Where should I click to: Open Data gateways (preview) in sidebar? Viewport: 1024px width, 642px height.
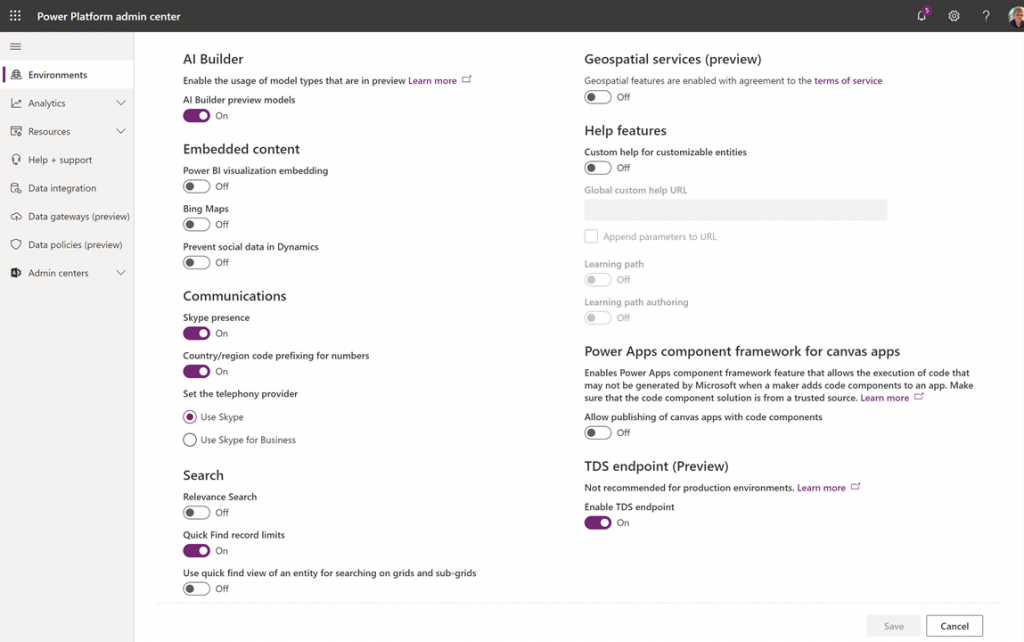click(x=78, y=216)
